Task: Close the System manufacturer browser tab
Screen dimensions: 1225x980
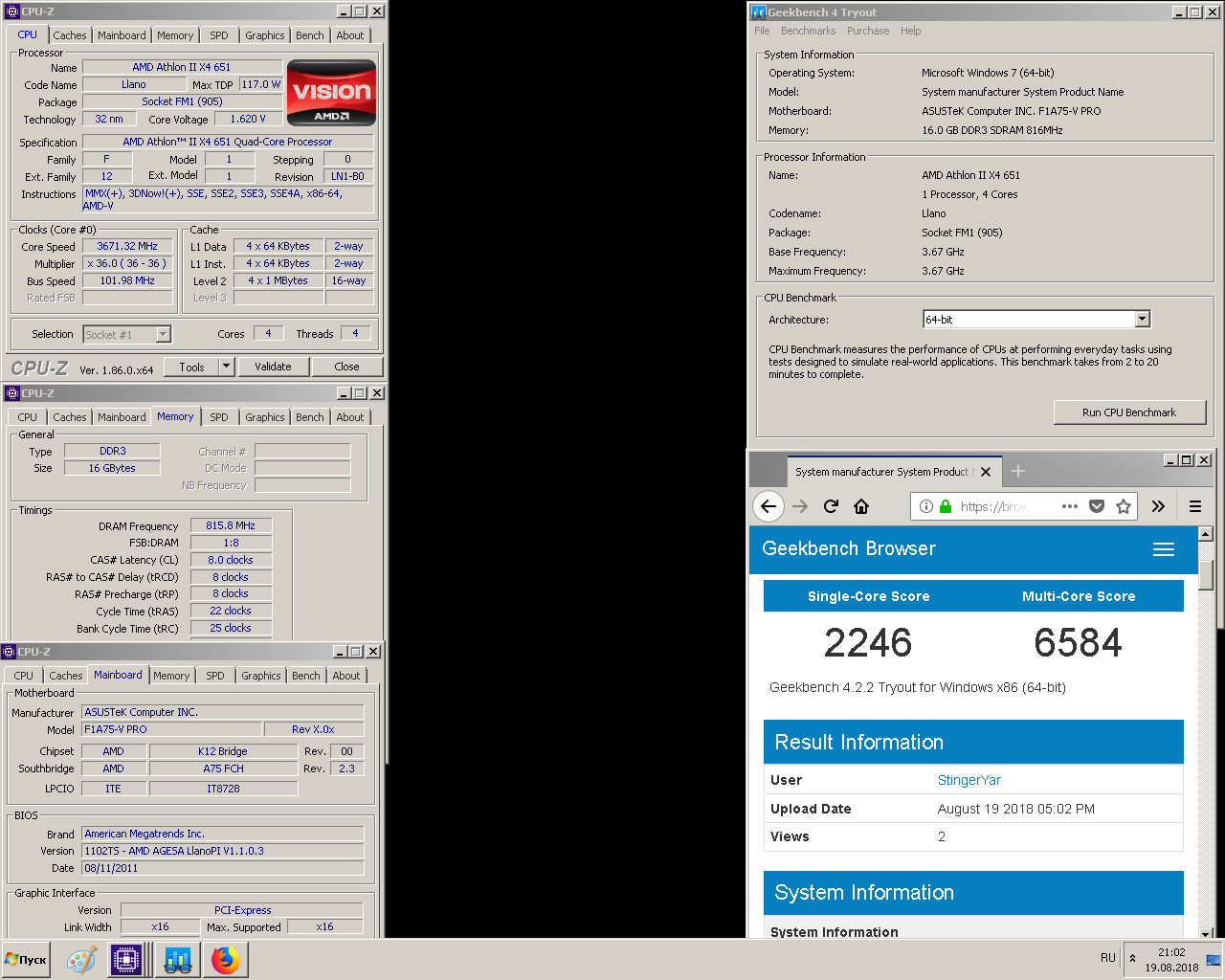Action: [x=986, y=472]
